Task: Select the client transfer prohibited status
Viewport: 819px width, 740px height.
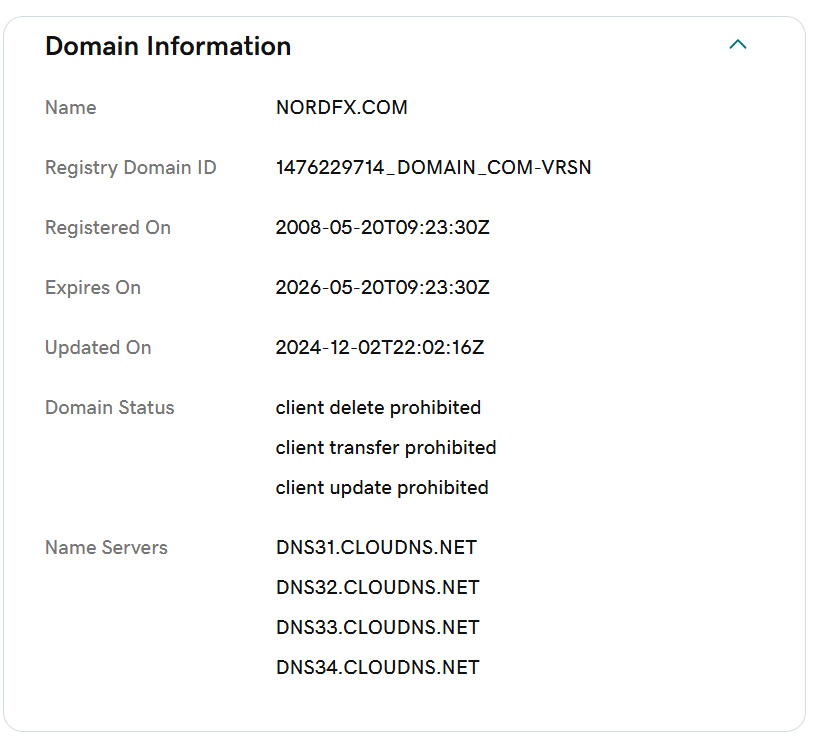Action: pyautogui.click(x=386, y=448)
